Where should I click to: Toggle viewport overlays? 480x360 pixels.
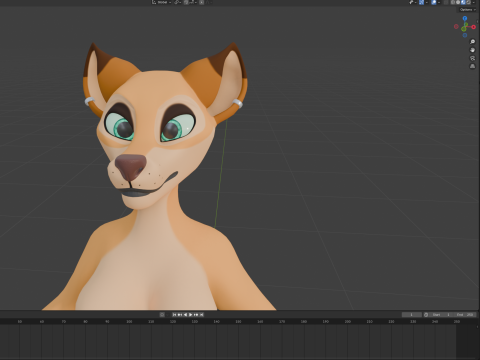(x=434, y=2)
